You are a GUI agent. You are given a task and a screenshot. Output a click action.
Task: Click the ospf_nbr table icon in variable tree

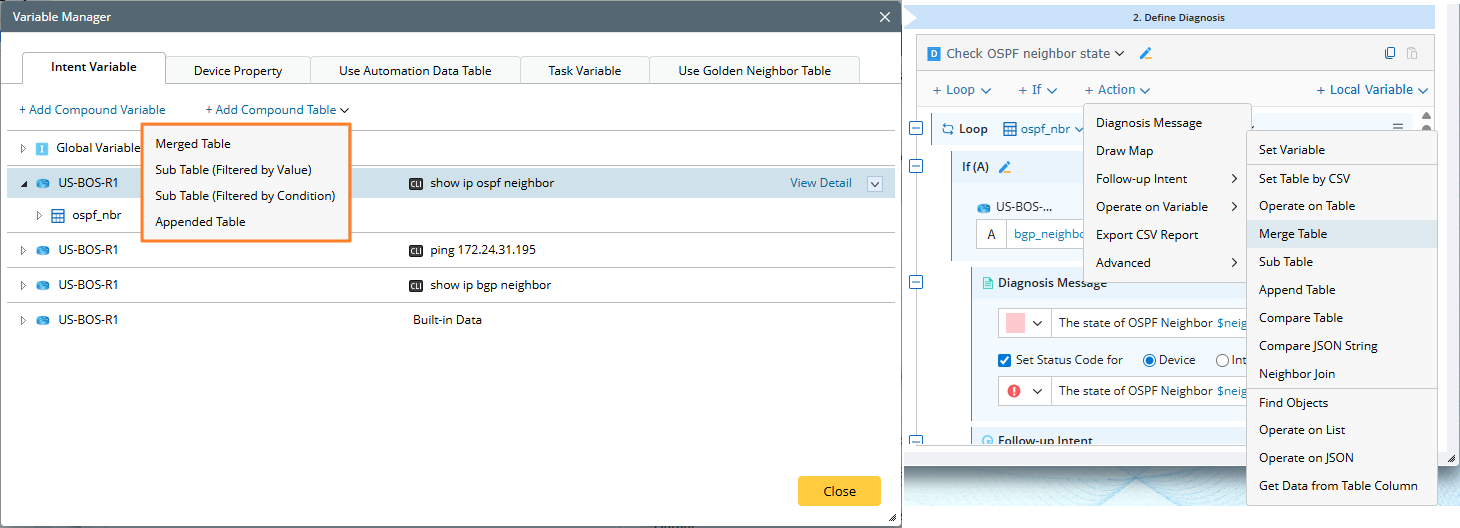coord(58,215)
